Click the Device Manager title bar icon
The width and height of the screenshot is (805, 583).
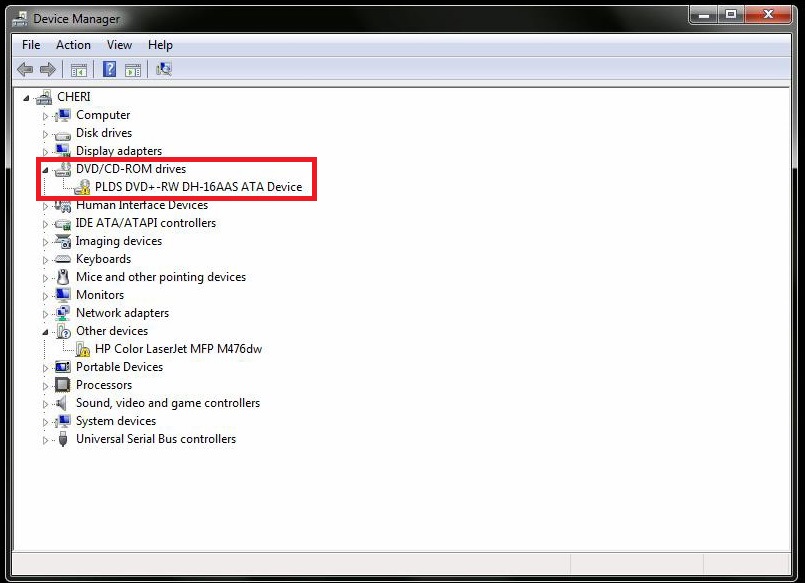[x=20, y=19]
